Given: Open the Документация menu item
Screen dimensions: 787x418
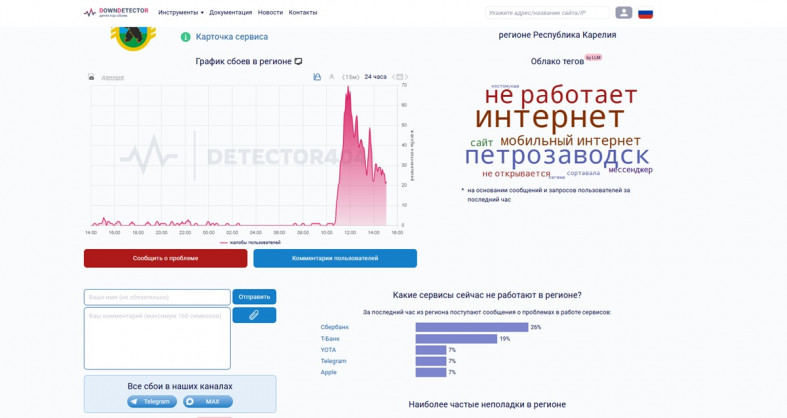Looking at the screenshot, I should click(x=230, y=13).
